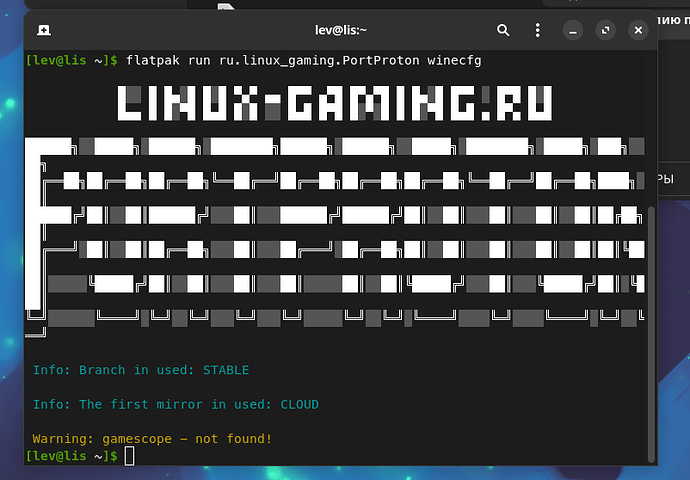This screenshot has width=690, height=480.
Task: Minimize the lev@lis terminal window
Action: click(573, 30)
